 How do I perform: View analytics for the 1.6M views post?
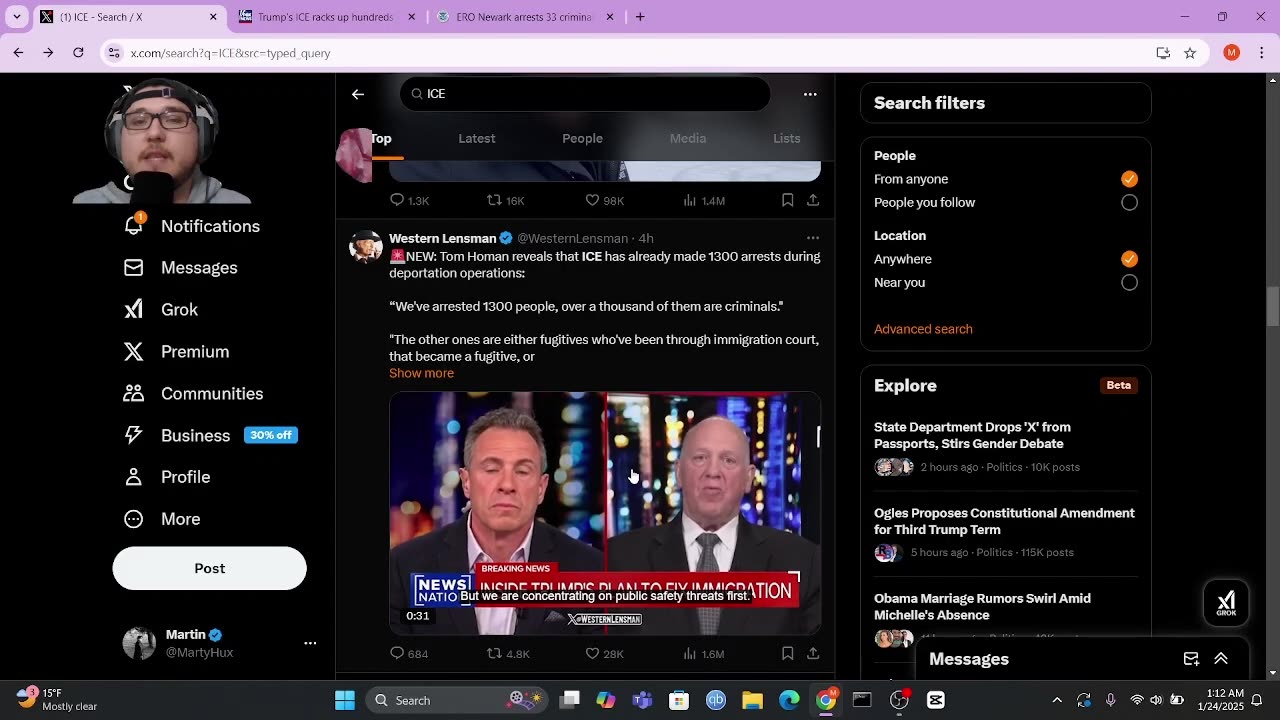tap(703, 654)
